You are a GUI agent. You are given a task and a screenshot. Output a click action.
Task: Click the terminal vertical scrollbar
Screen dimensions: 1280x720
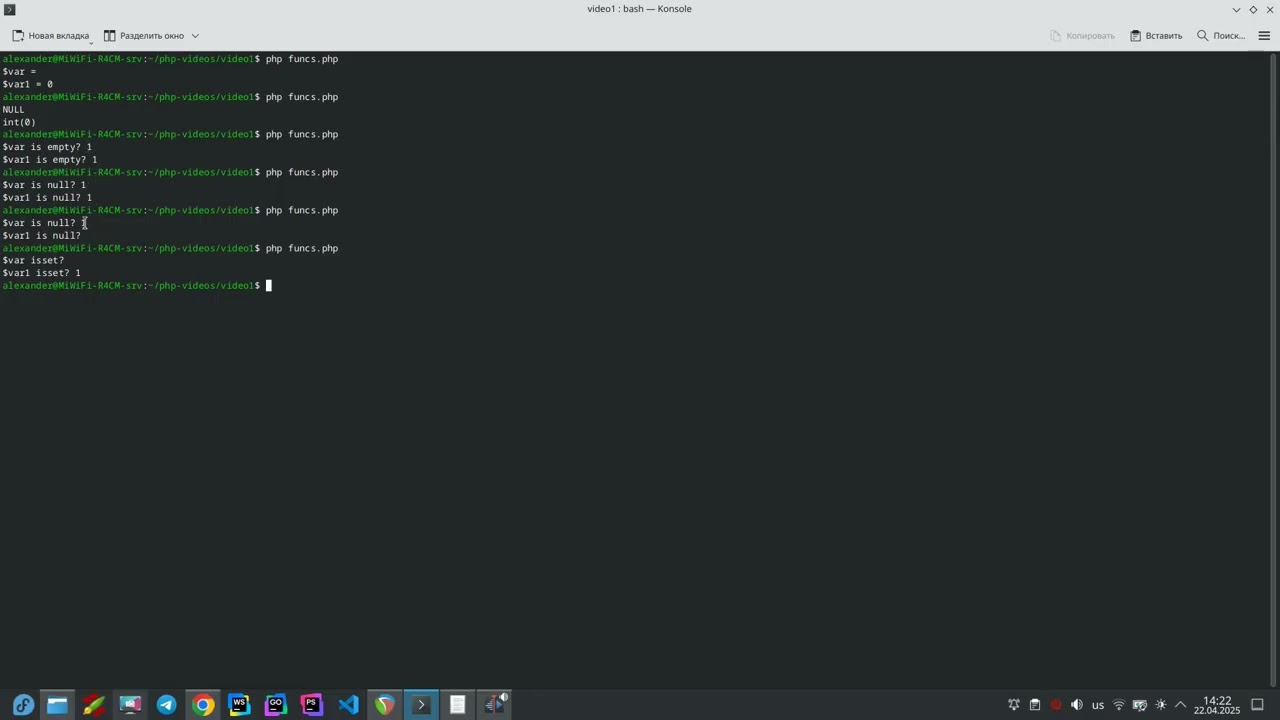pyautogui.click(x=1274, y=370)
